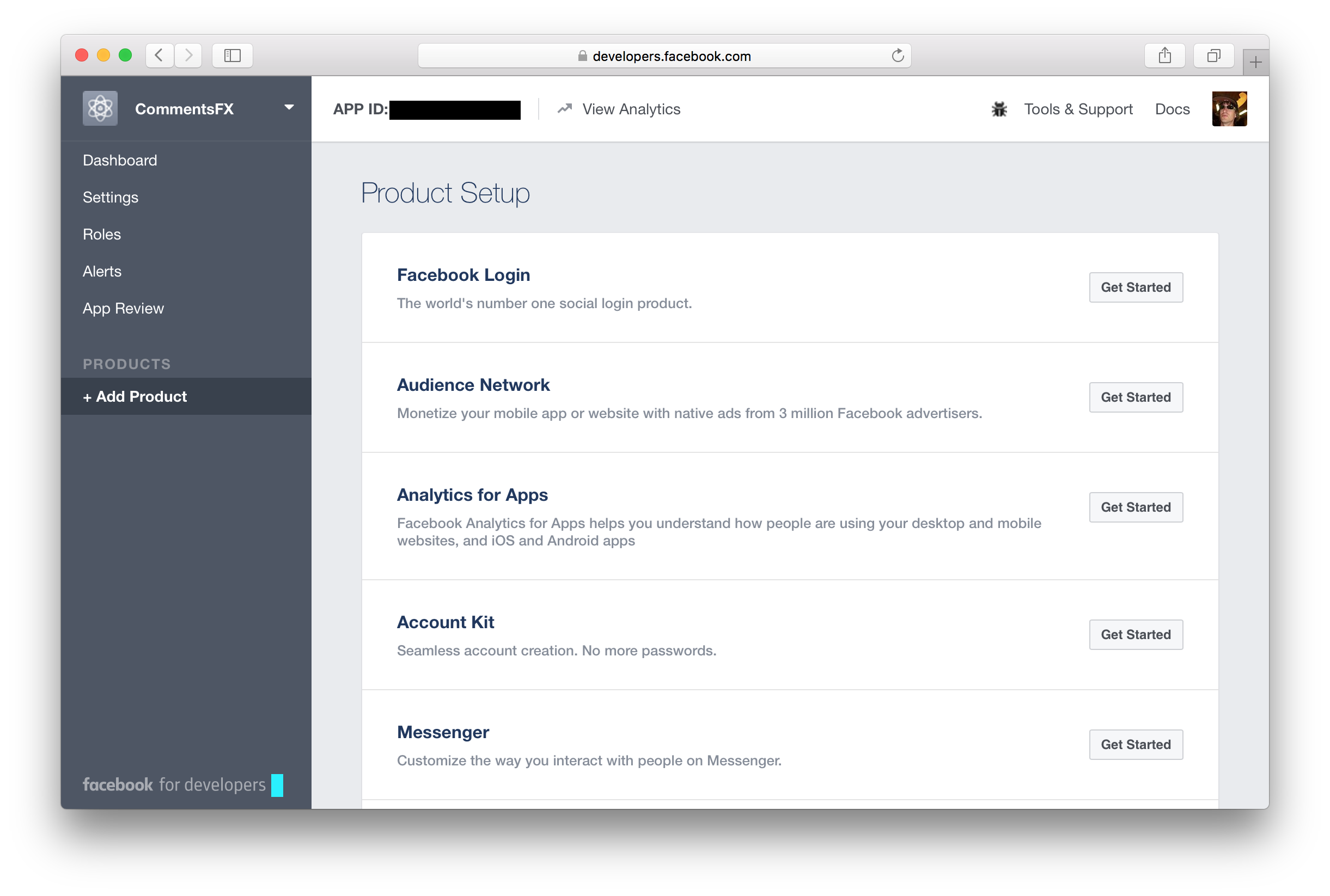This screenshot has width=1330, height=896.
Task: Expand forward navigation history dropdown
Action: click(189, 54)
